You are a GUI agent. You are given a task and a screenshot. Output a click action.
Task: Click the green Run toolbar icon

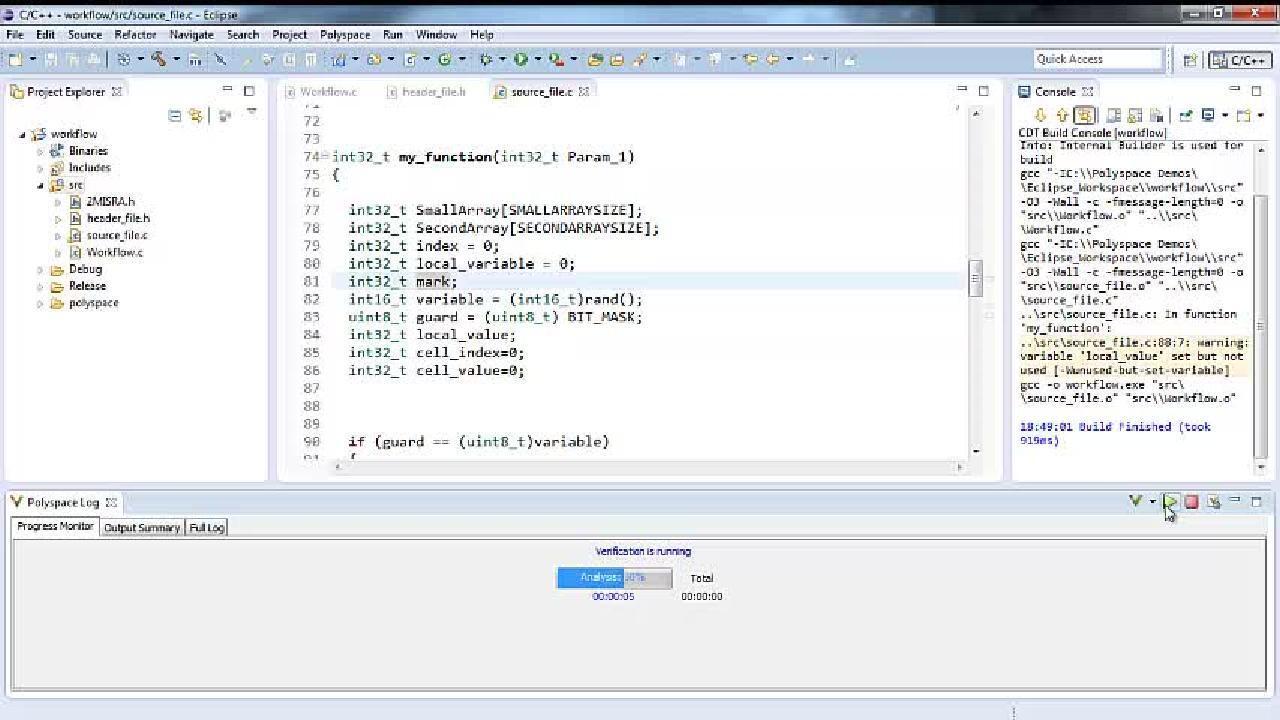520,60
